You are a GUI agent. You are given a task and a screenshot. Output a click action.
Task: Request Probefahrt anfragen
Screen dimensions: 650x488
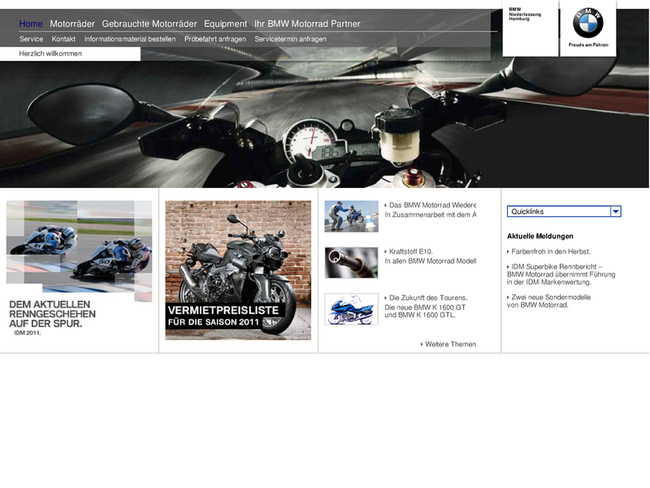(x=215, y=39)
